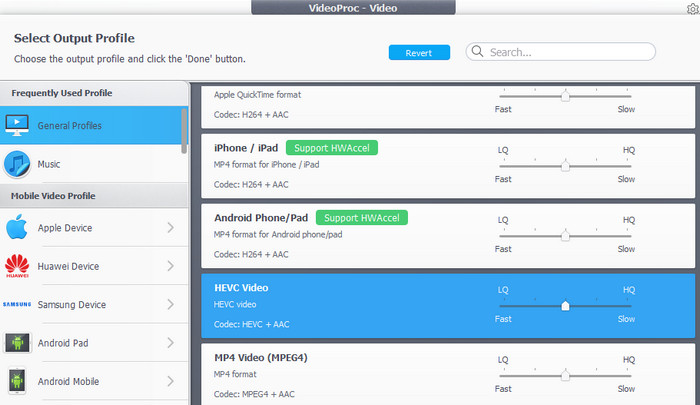The image size is (700, 405).
Task: Expand Huawei Device chevron
Action: [171, 266]
